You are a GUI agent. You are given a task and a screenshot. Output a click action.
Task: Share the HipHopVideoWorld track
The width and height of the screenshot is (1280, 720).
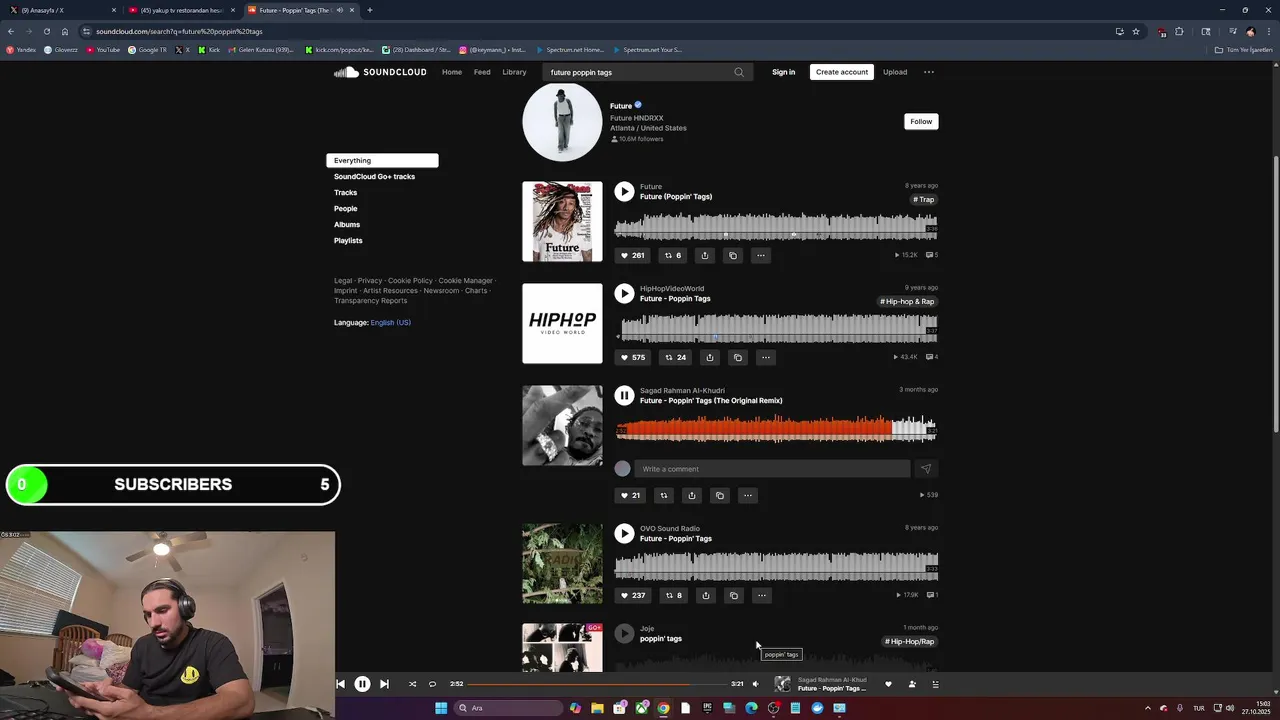click(x=710, y=357)
